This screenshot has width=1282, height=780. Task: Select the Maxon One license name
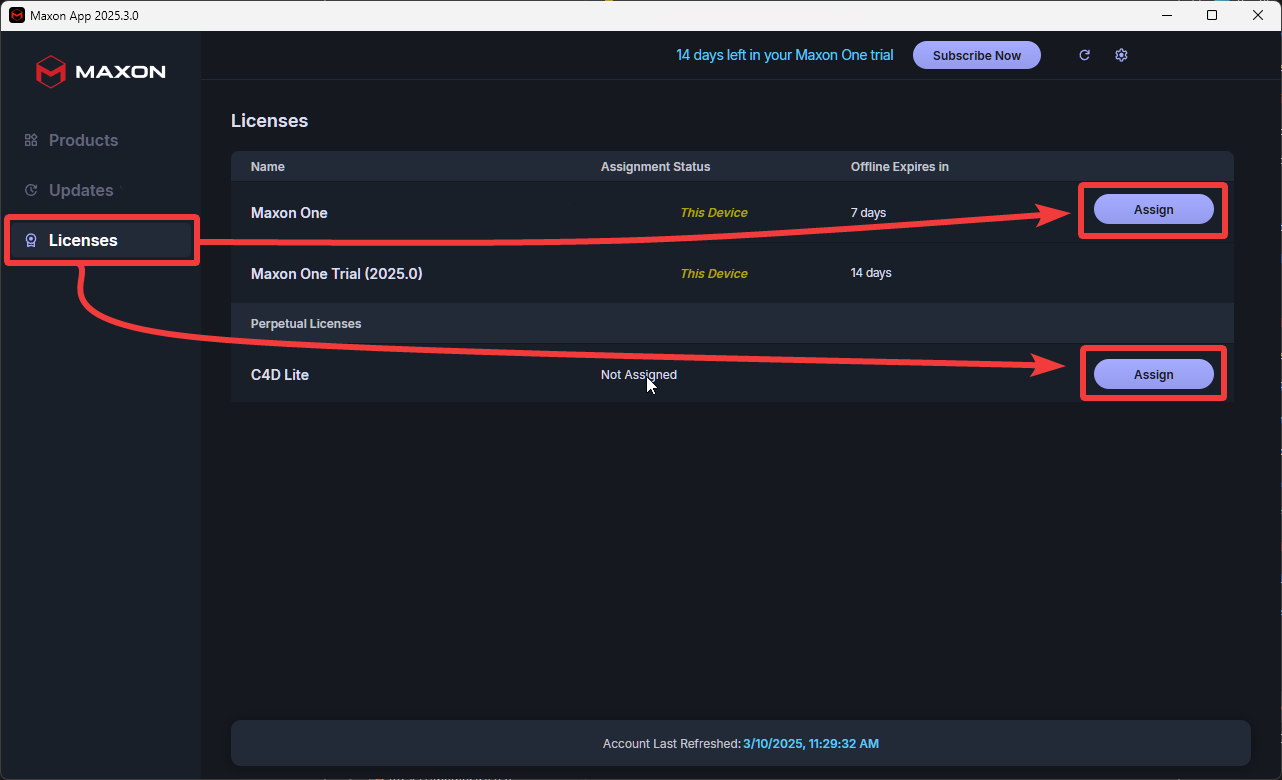point(289,212)
